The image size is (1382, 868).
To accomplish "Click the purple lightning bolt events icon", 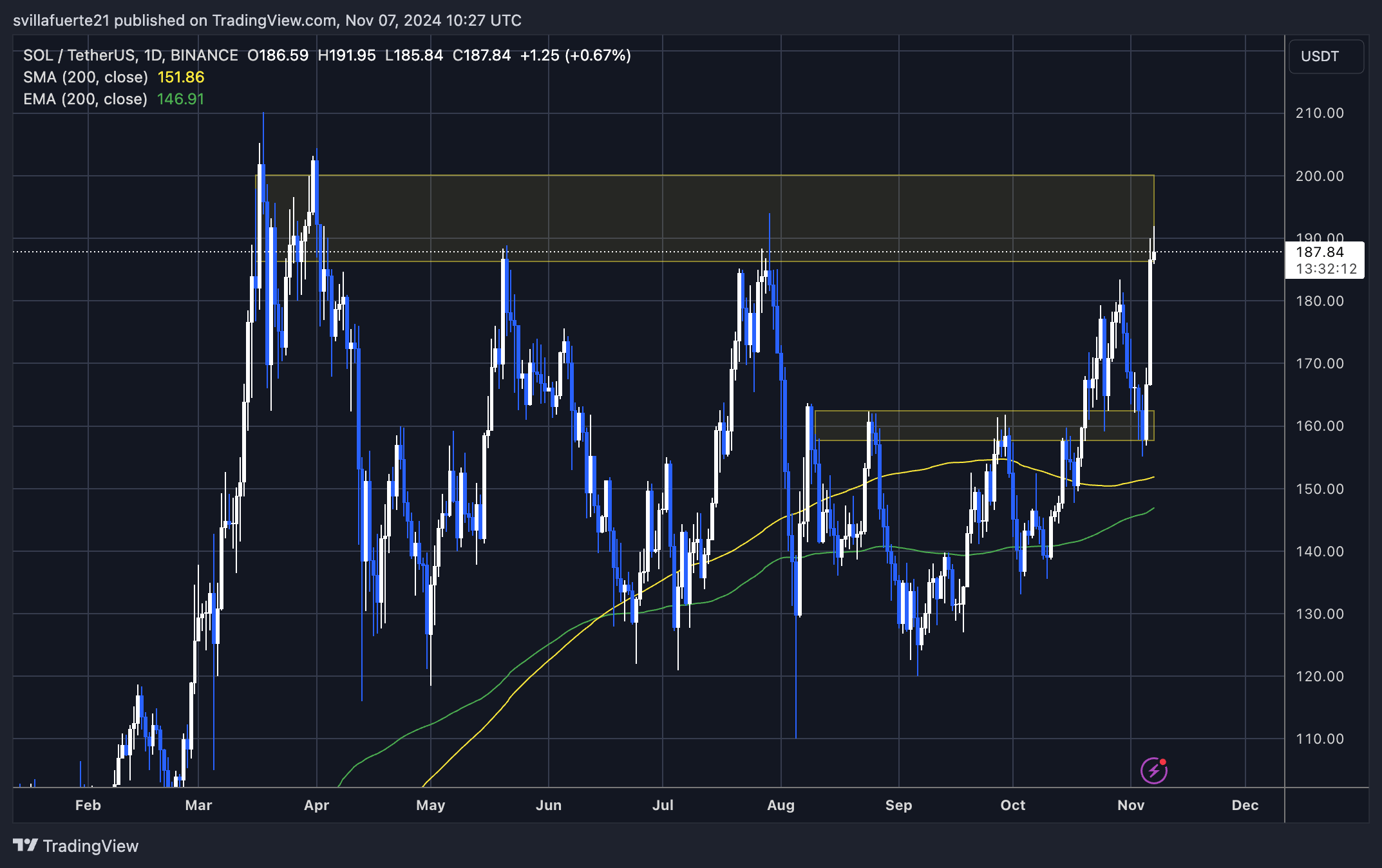I will 1153,770.
